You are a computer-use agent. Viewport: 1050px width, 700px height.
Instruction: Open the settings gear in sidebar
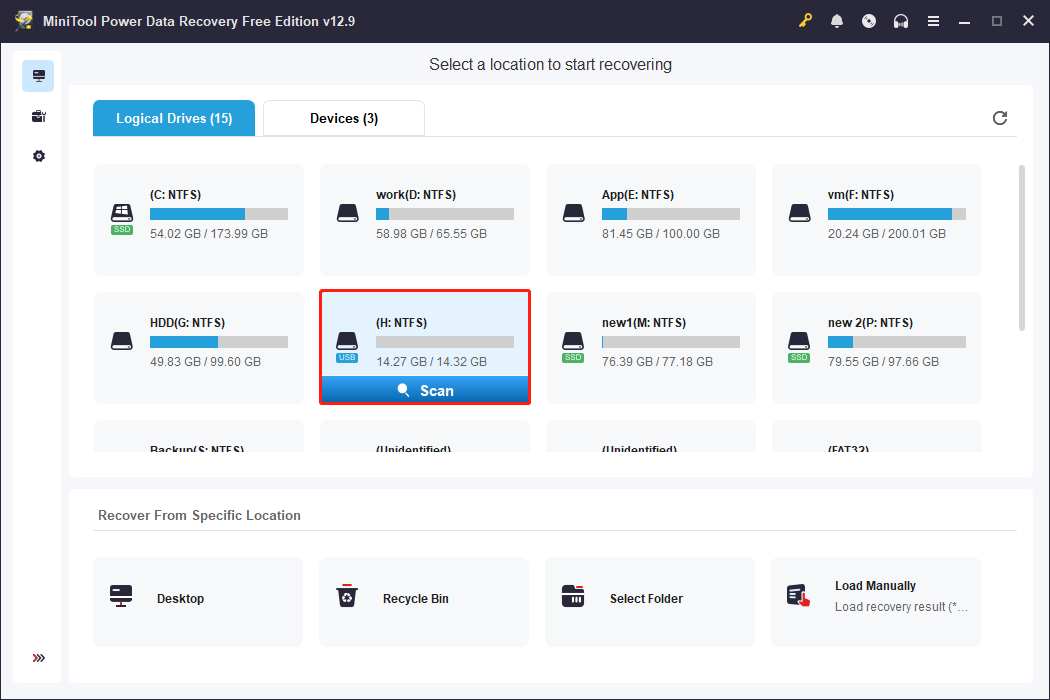click(38, 156)
